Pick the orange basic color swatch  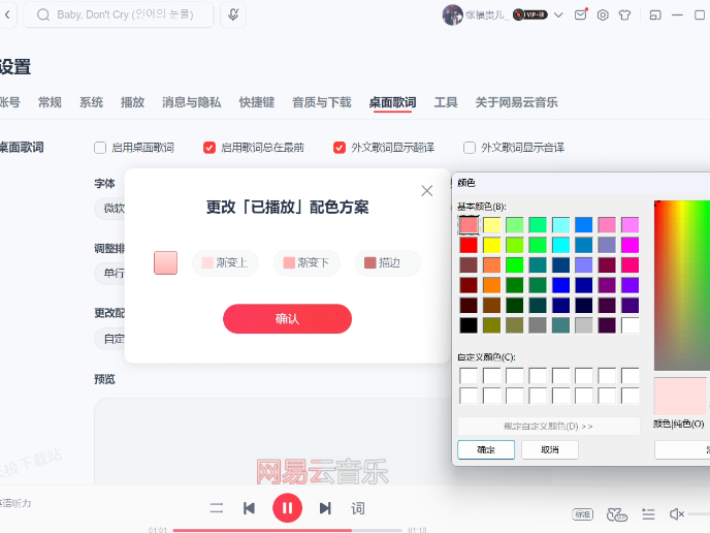(492, 285)
